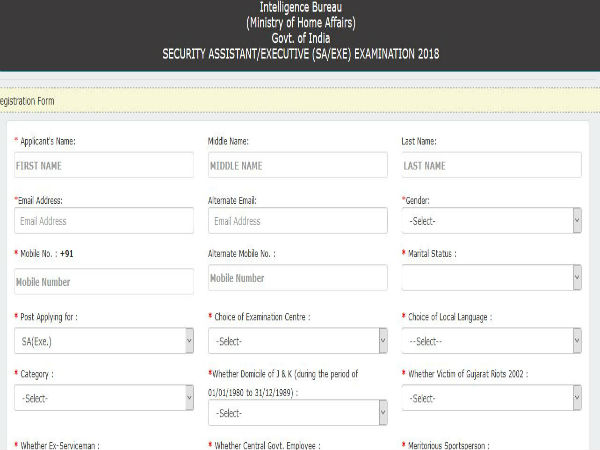Click the Alternate Email input box
The height and width of the screenshot is (450, 600).
(298, 220)
